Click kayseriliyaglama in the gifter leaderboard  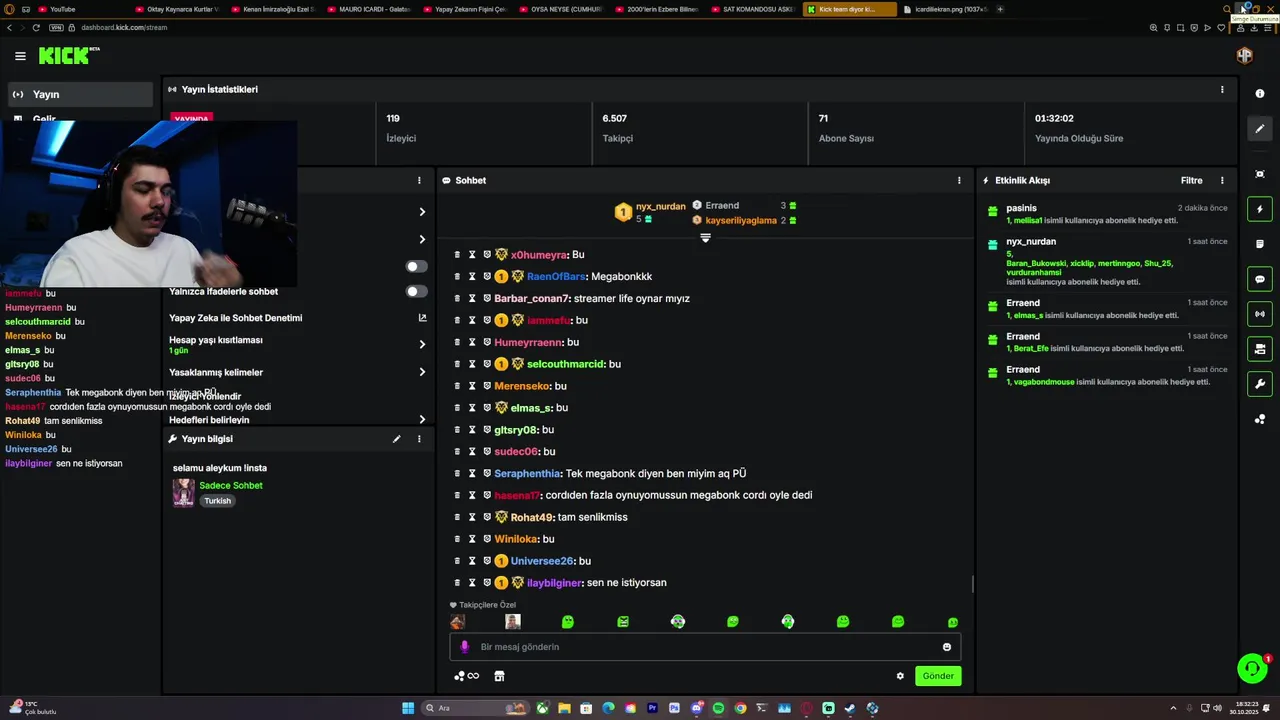tap(741, 220)
